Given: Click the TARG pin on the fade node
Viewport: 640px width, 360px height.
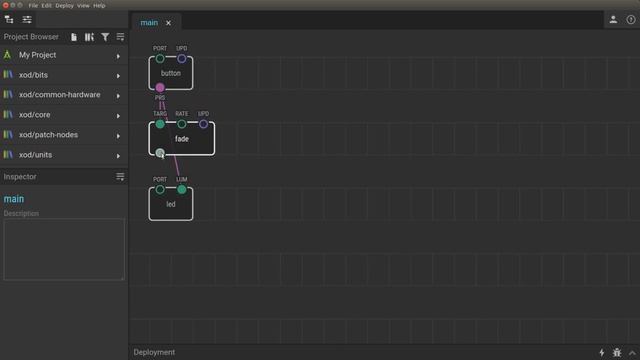Looking at the screenshot, I should pos(160,124).
